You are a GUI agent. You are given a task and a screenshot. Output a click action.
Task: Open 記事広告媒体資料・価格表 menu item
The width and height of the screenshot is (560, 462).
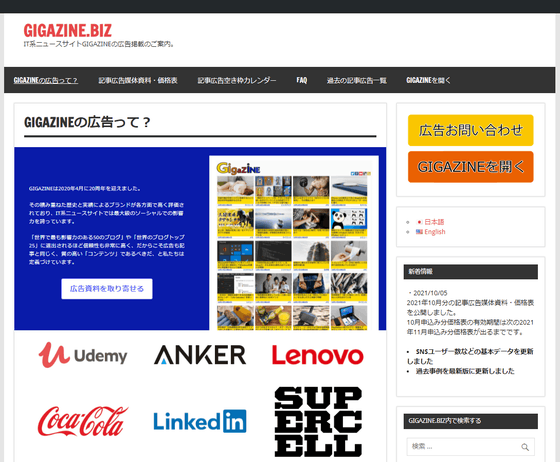pos(138,80)
